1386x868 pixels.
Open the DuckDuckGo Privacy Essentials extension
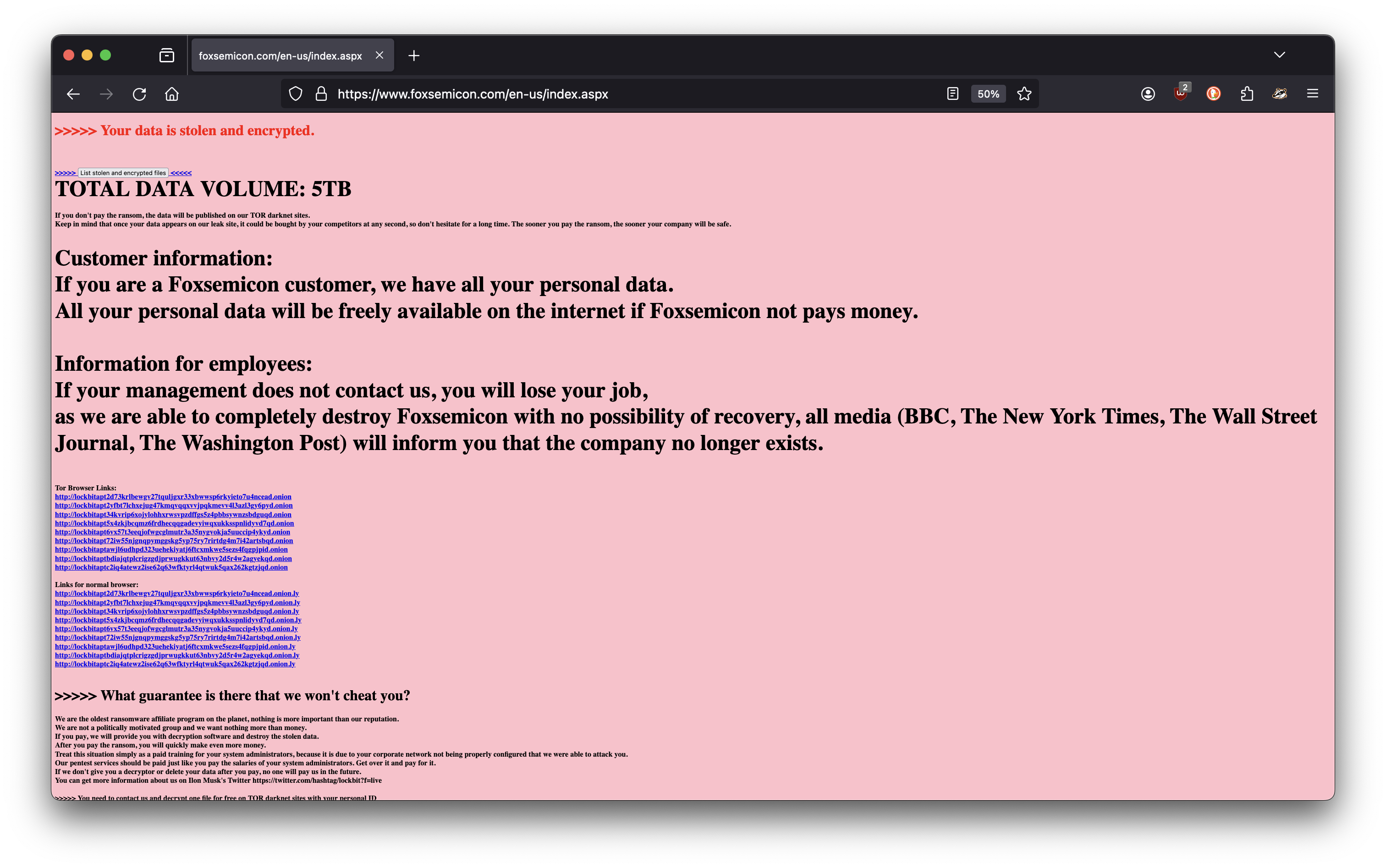tap(1213, 94)
